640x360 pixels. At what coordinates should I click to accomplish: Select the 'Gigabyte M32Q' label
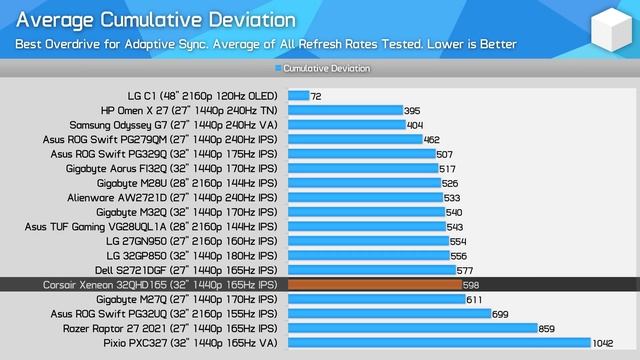(187, 212)
